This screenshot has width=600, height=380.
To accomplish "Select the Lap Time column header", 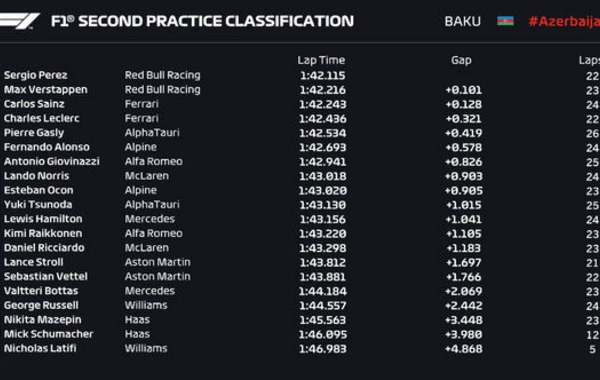I will pyautogui.click(x=321, y=60).
